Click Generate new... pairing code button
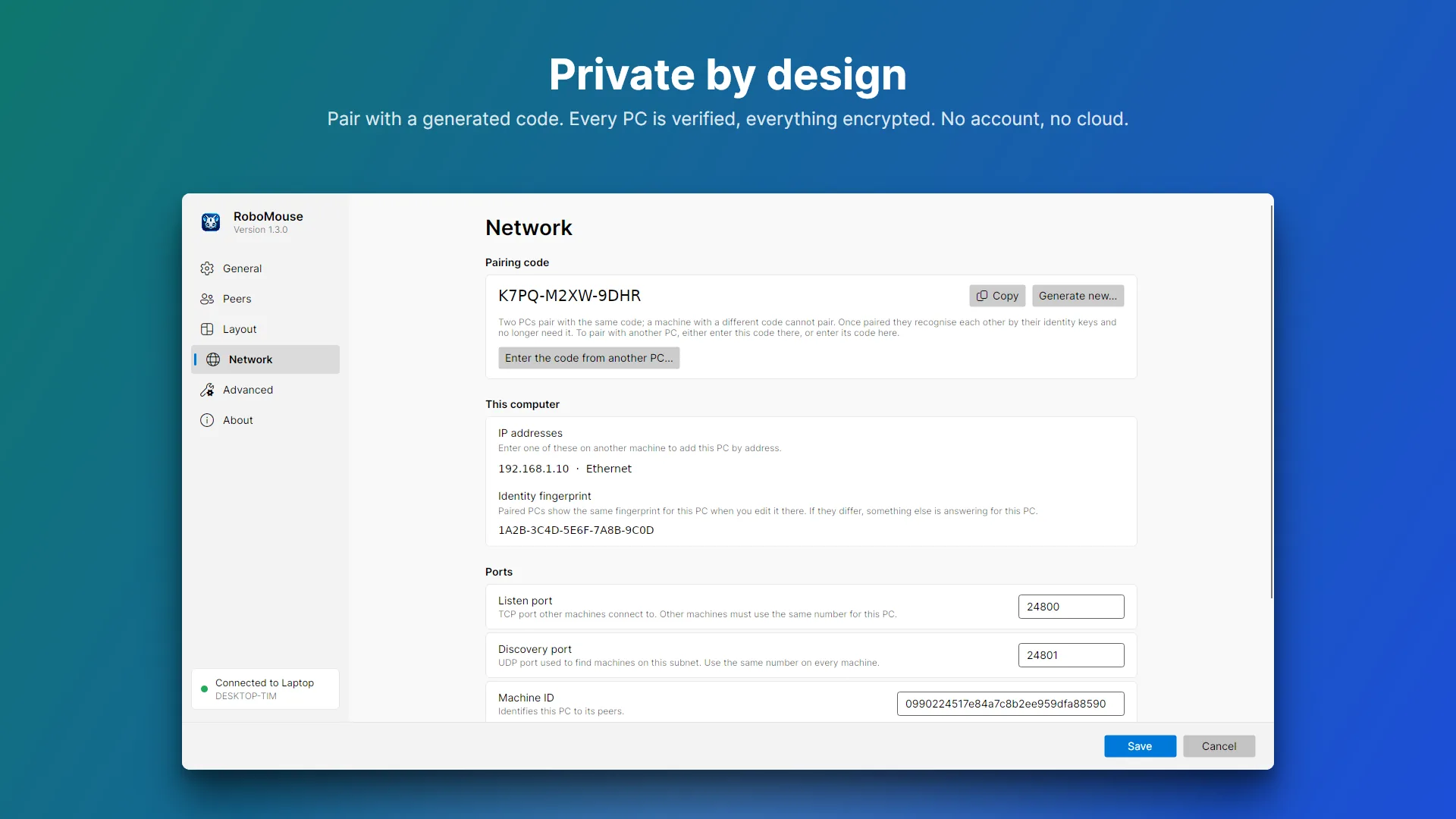The width and height of the screenshot is (1456, 819). 1078,296
